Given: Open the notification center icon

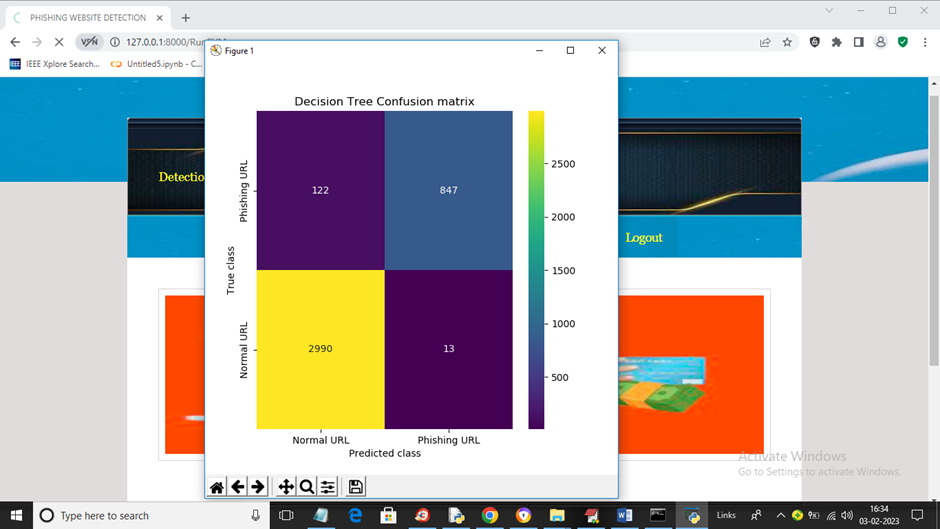Looking at the screenshot, I should click(x=917, y=515).
